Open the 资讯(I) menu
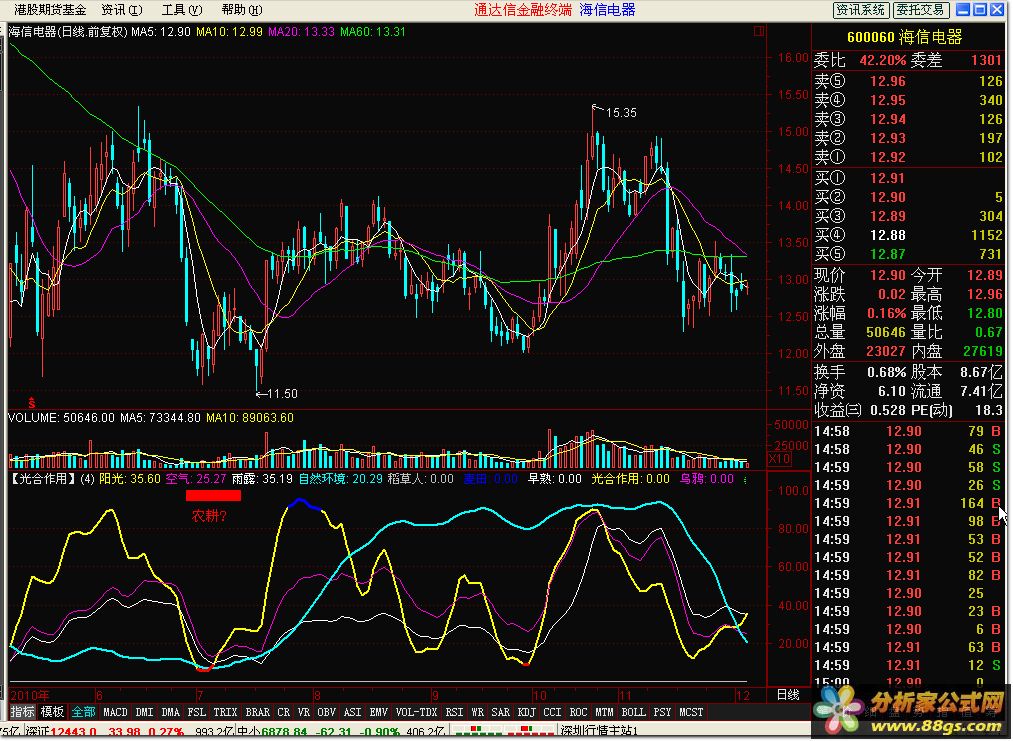Image resolution: width=1013 pixels, height=741 pixels. click(x=121, y=10)
